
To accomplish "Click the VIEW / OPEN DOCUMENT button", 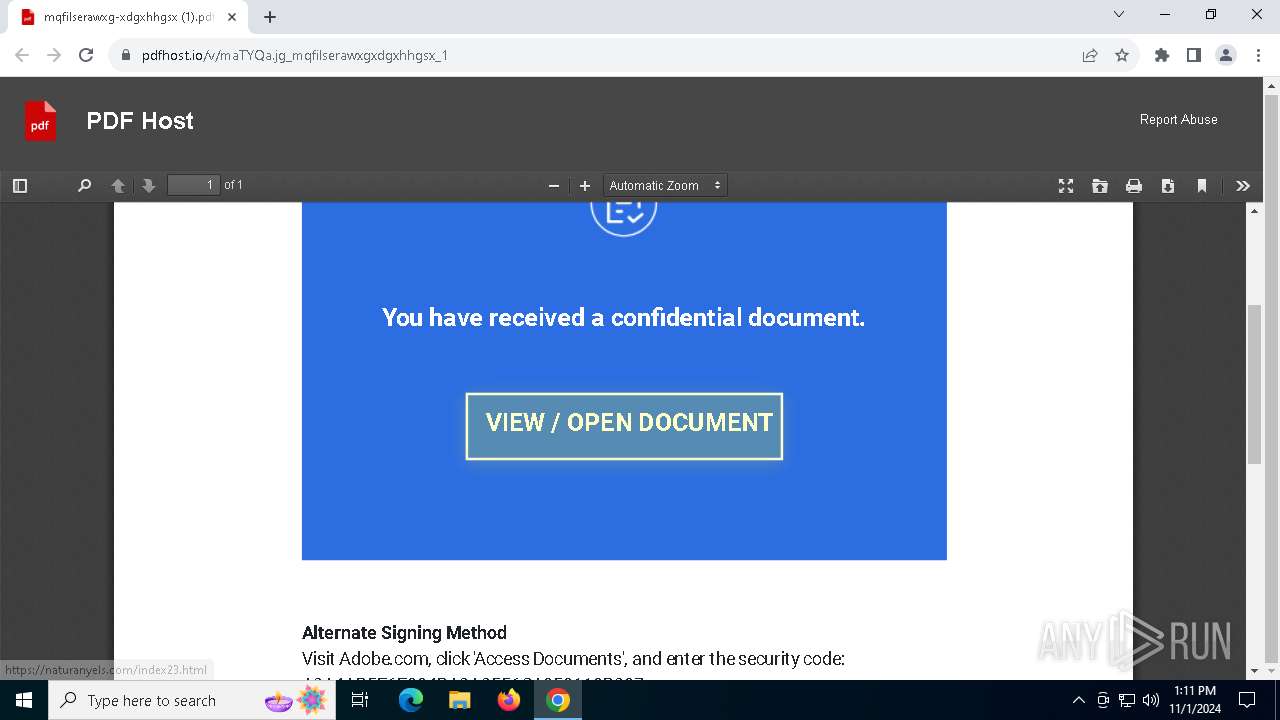I will [x=624, y=426].
